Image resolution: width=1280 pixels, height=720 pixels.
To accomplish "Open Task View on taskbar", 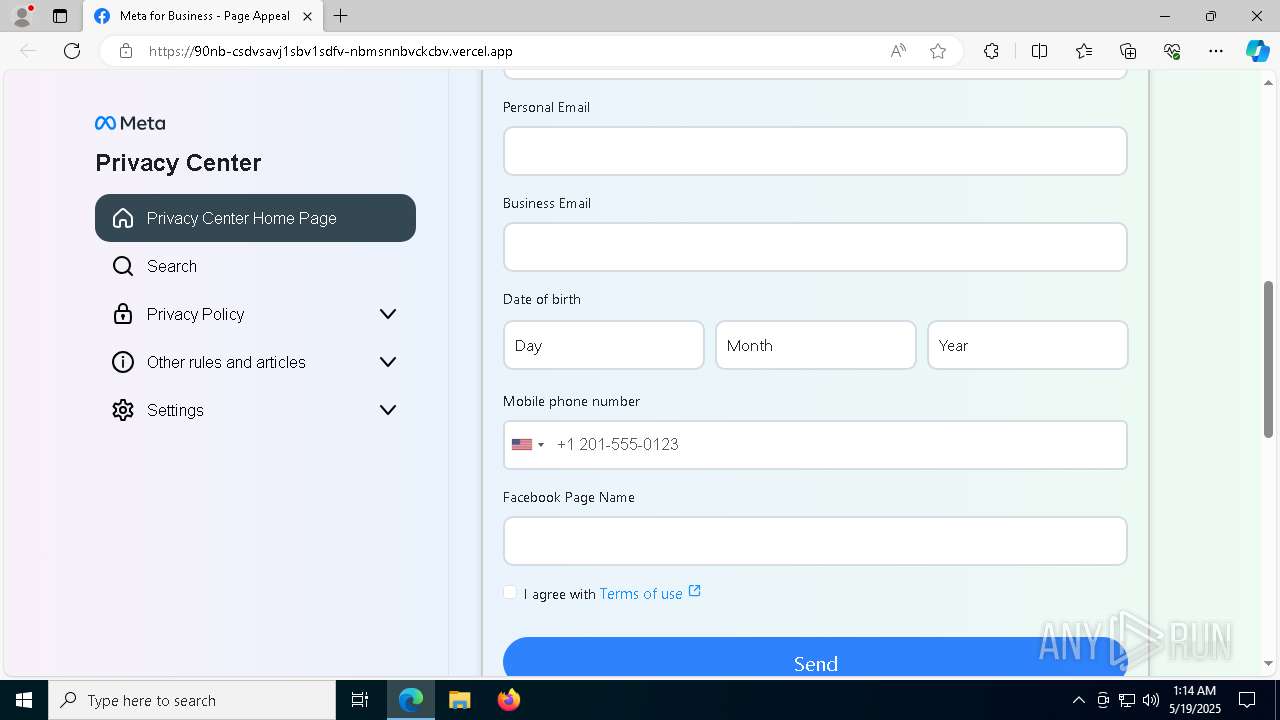I will click(360, 700).
